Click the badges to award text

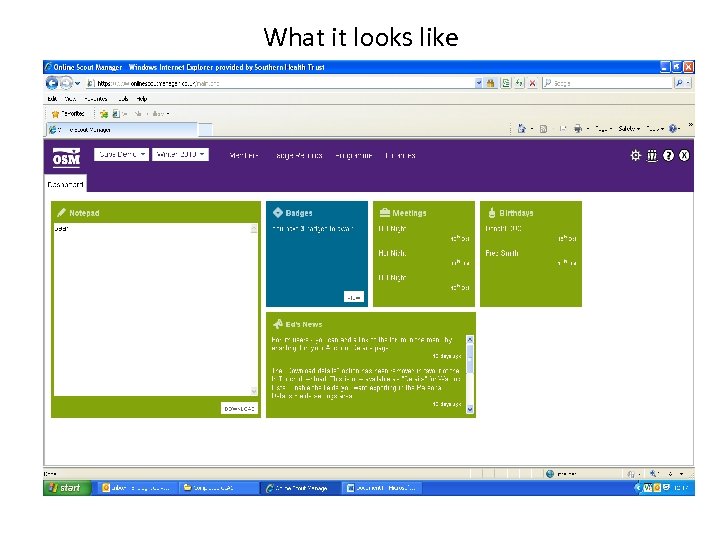click(312, 228)
